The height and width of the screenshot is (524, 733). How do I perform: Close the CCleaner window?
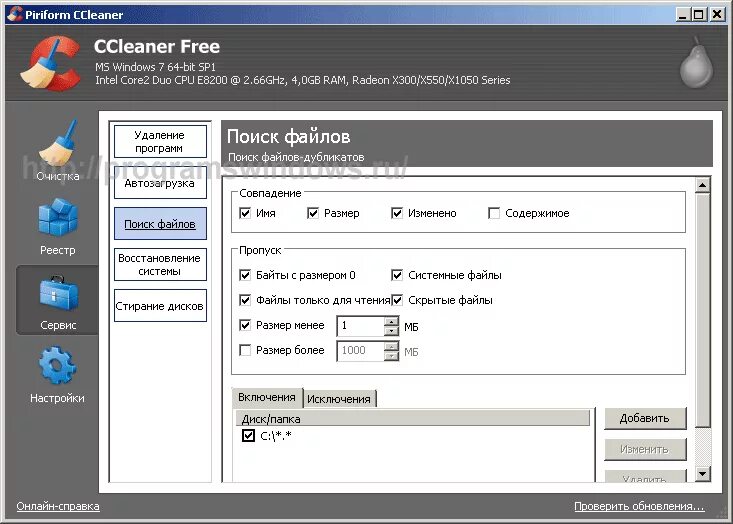[717, 14]
